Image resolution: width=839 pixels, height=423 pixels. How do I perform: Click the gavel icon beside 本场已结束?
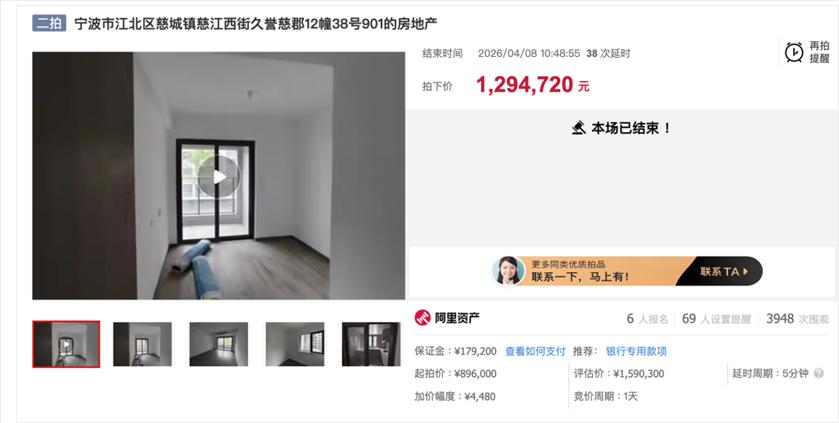578,128
